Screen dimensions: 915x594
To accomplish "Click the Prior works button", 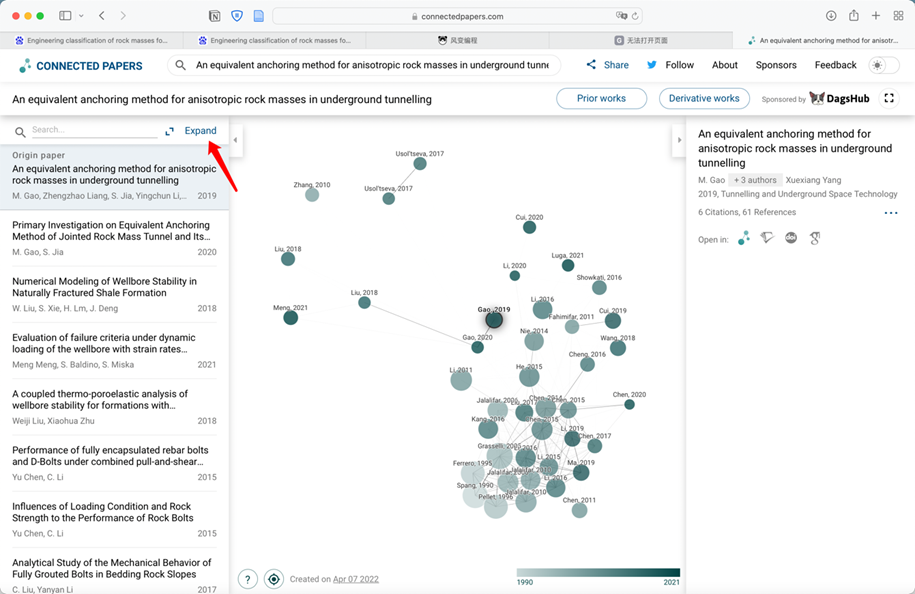I will point(601,98).
